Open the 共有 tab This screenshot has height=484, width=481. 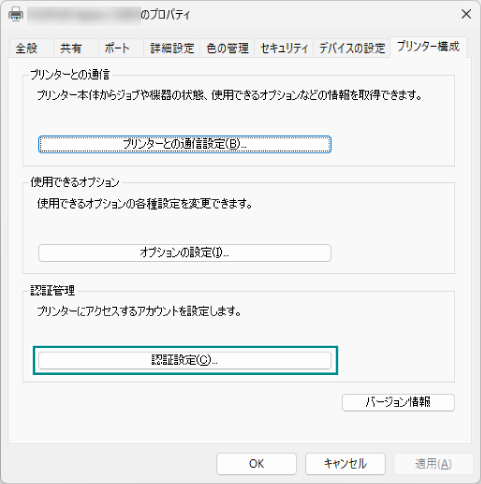71,48
